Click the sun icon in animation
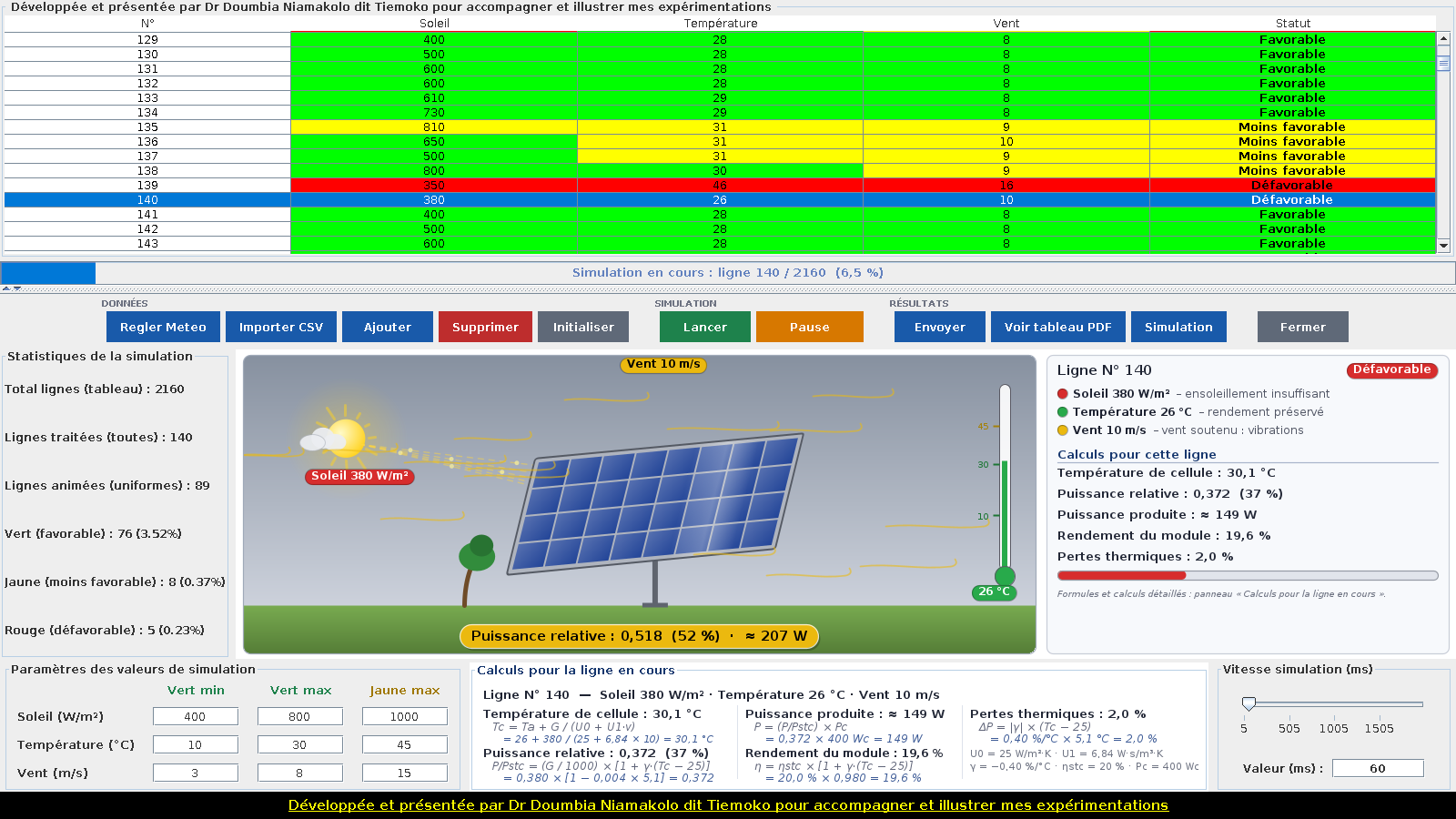The image size is (1456, 819). click(x=344, y=438)
